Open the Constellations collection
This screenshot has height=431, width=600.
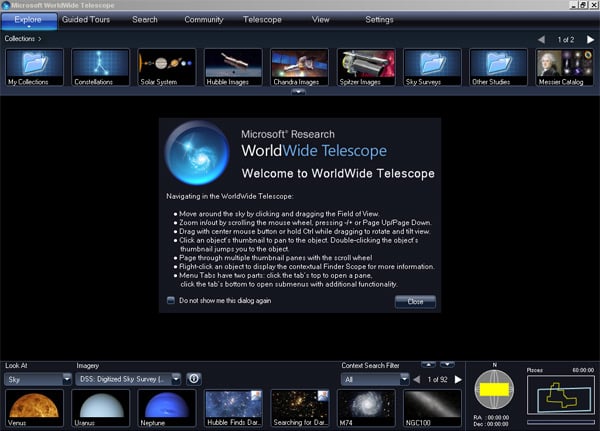[101, 67]
